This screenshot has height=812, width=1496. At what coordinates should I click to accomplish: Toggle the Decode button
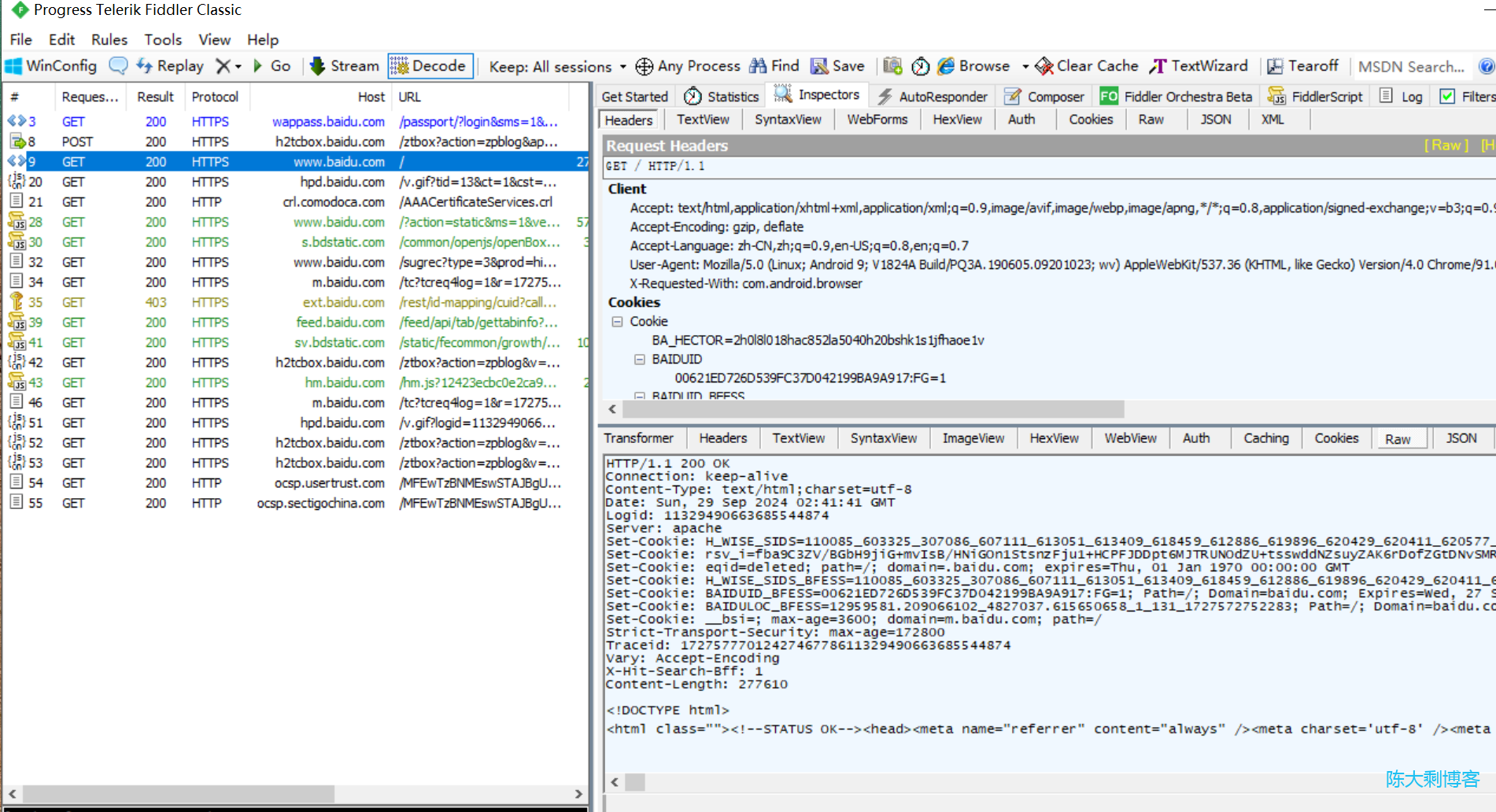point(430,66)
